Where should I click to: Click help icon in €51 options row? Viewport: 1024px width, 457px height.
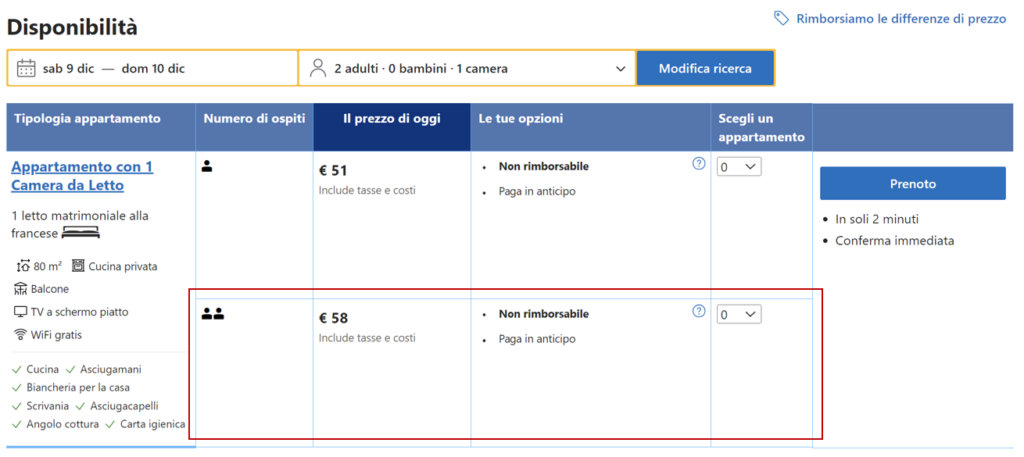[x=699, y=164]
